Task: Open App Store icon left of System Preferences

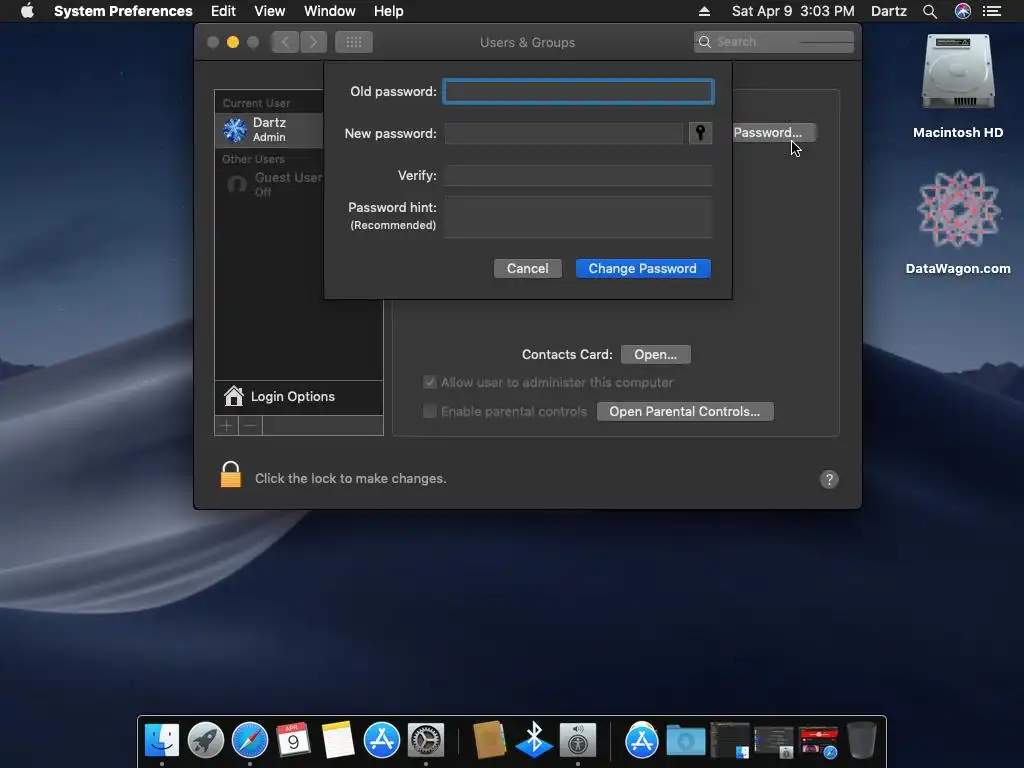Action: coord(381,740)
